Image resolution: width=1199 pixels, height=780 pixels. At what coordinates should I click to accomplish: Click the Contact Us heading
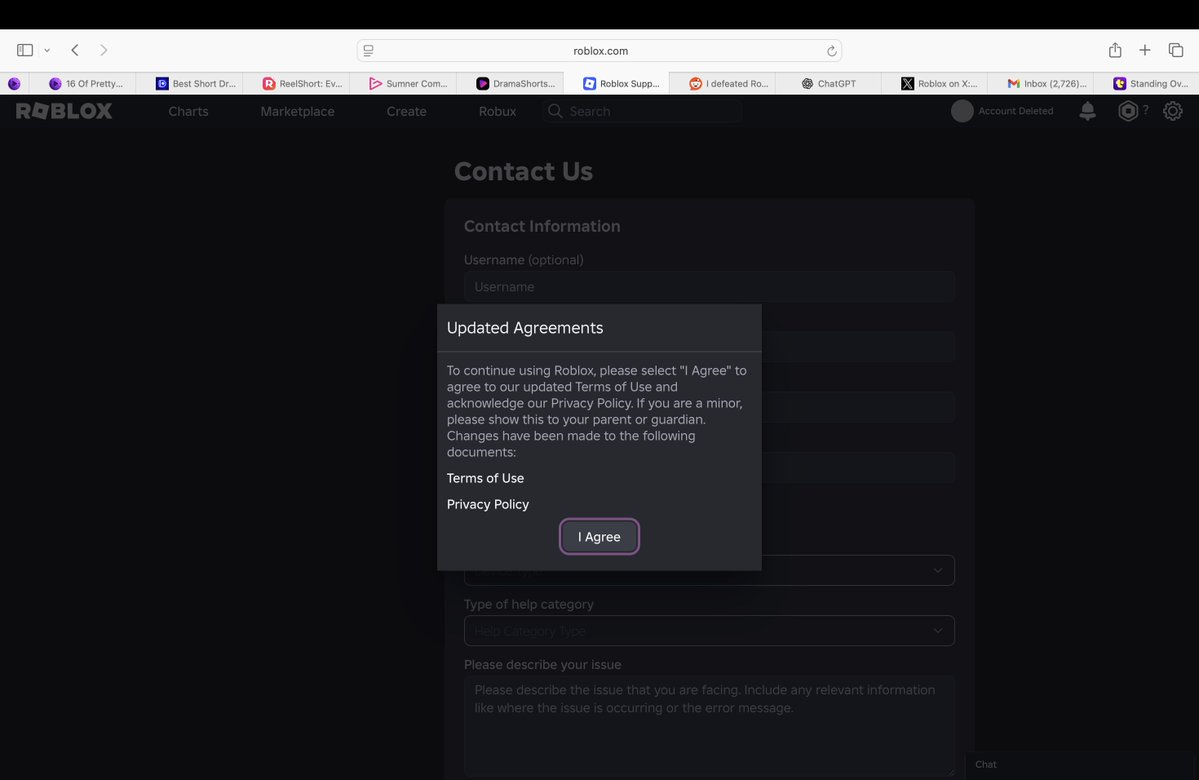[523, 171]
